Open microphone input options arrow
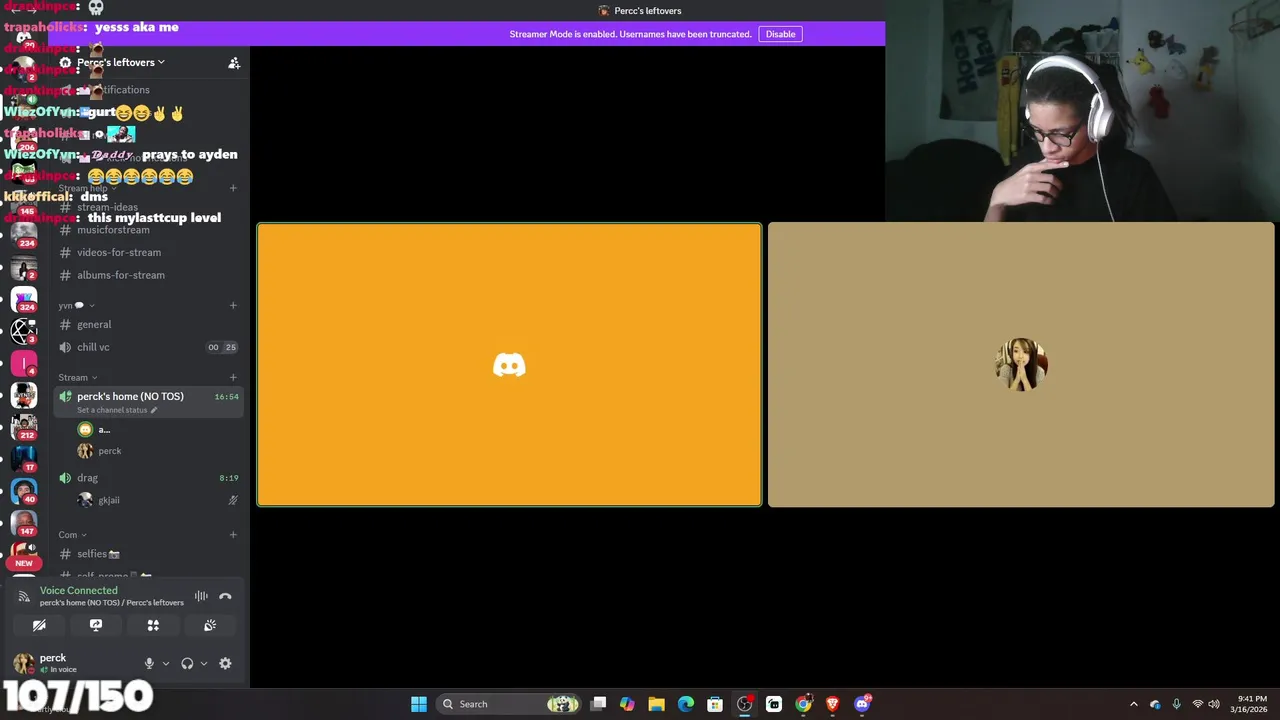 166,663
